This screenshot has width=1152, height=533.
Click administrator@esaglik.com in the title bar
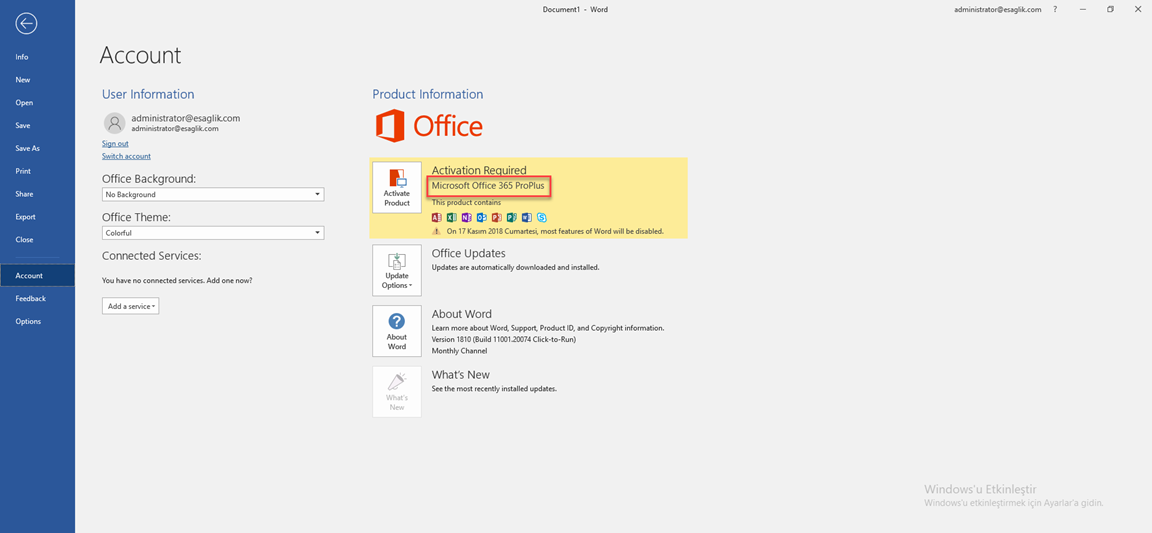pos(998,10)
